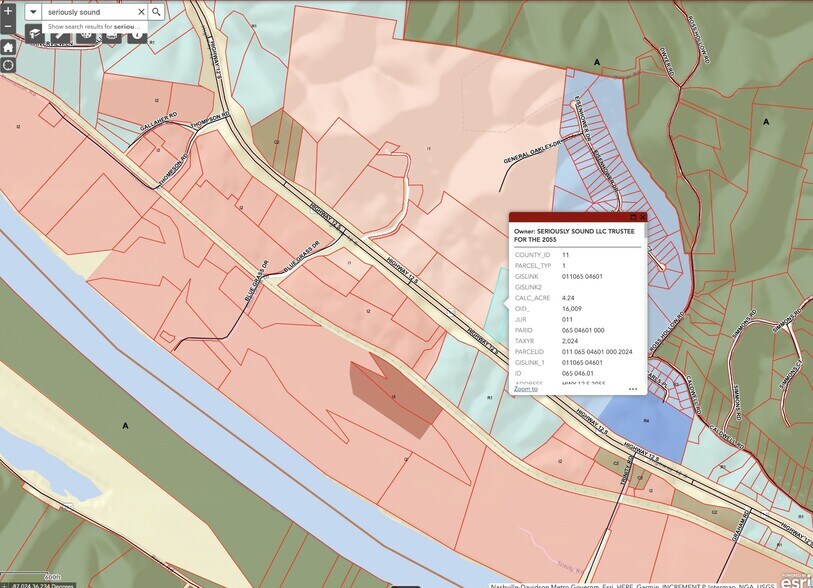Click the Esri logo link
Viewport: 813px width, 588px height.
(x=796, y=580)
